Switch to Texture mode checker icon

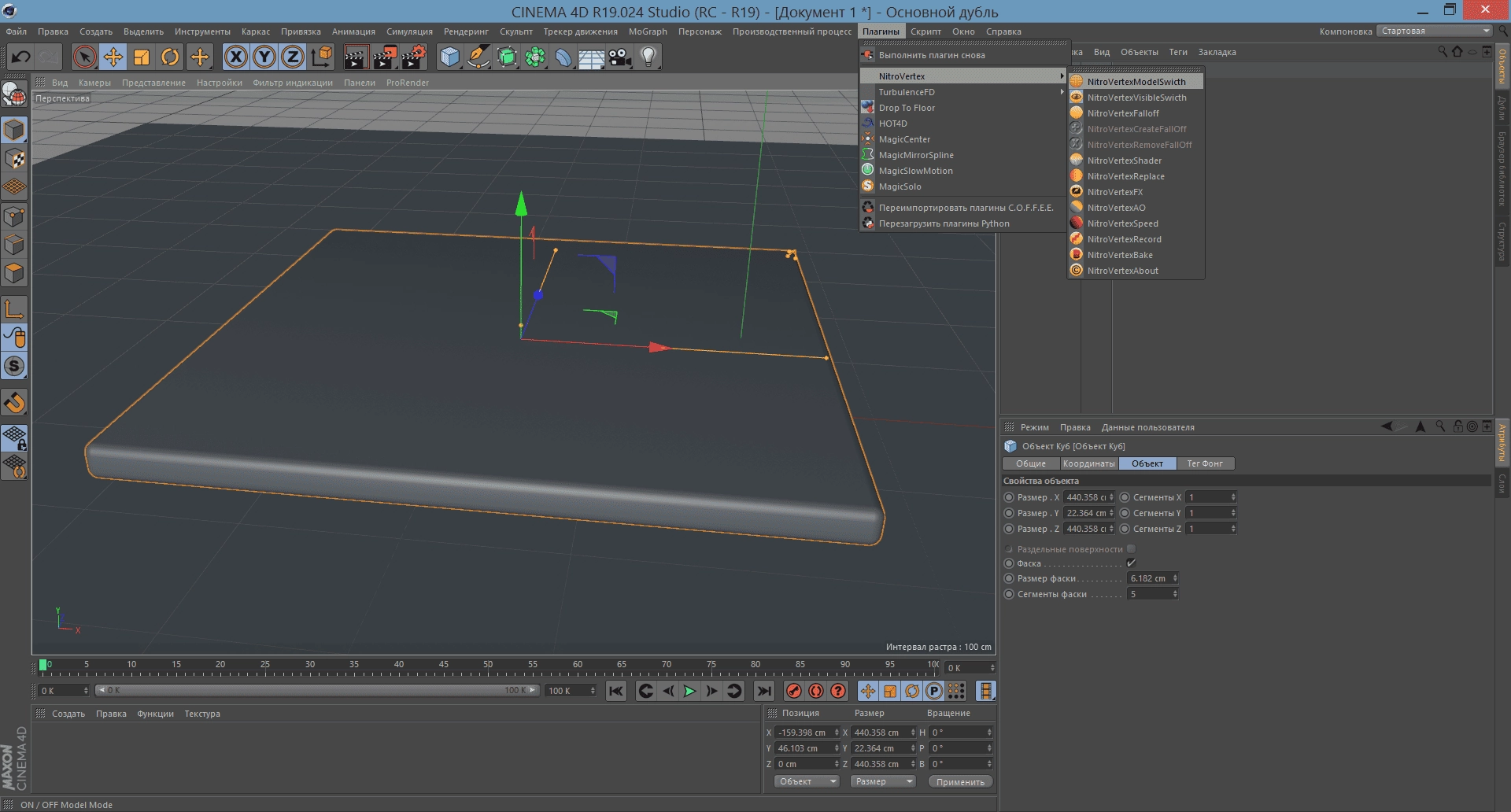pyautogui.click(x=14, y=158)
